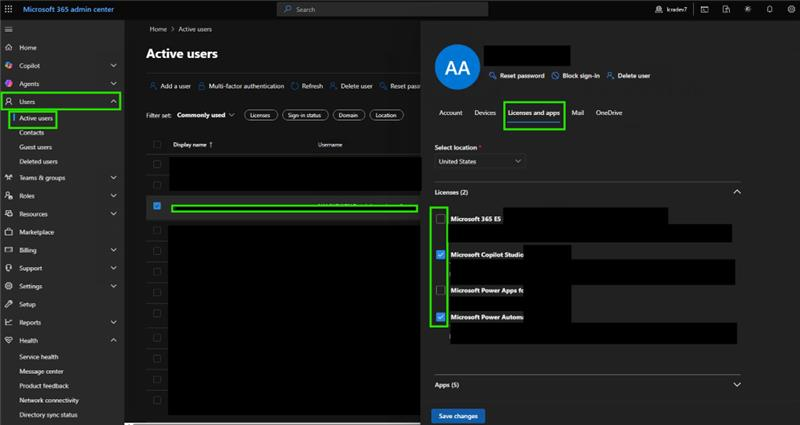
Task: Open the Commonly used filter set dropdown
Action: [206, 115]
